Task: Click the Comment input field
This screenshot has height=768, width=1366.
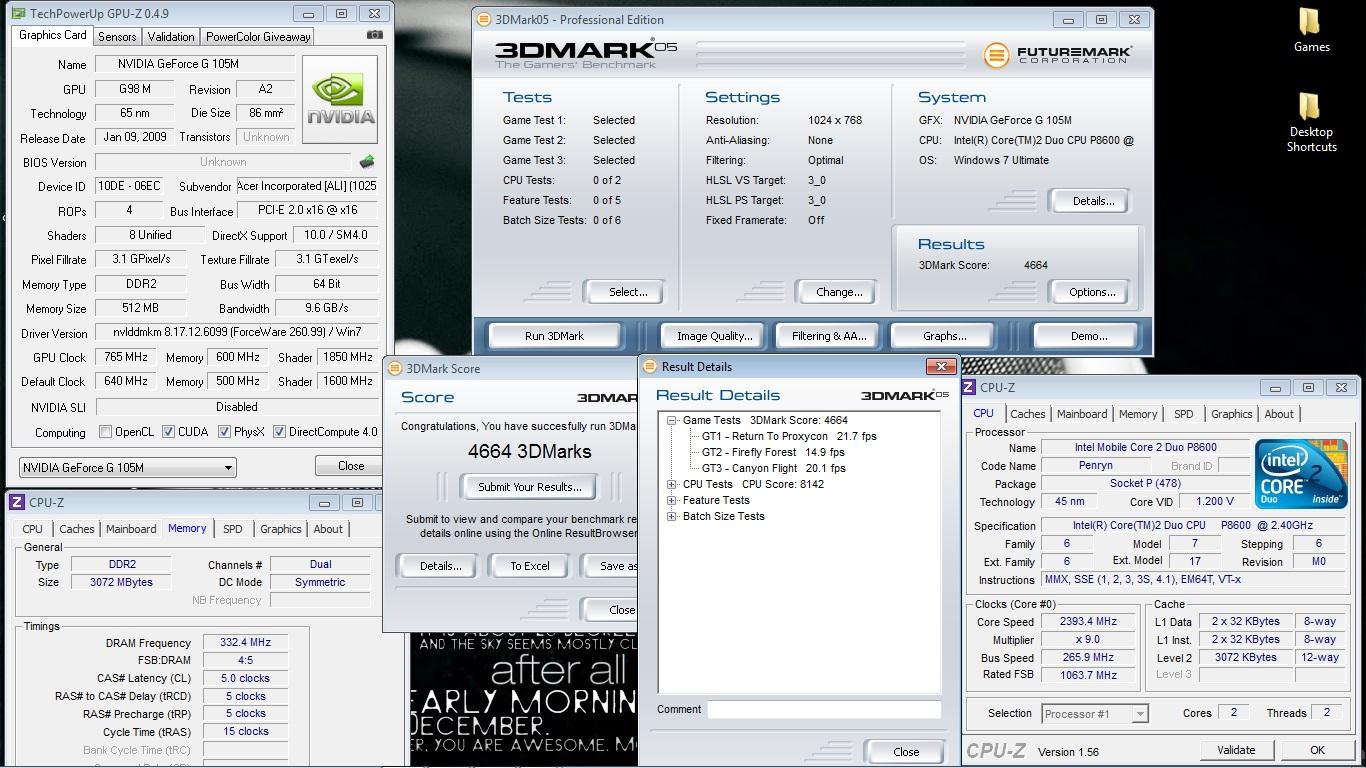Action: click(824, 709)
